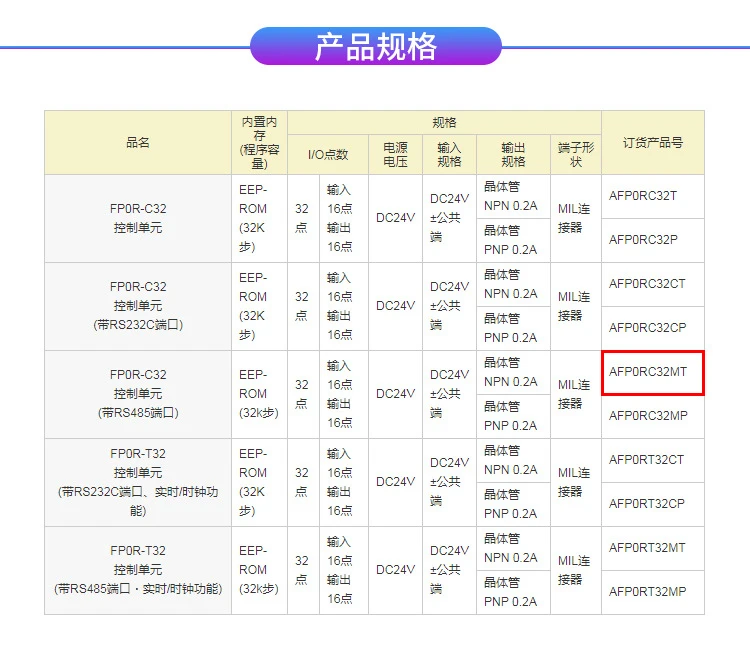Click the 端子形状 header cell
The height and width of the screenshot is (659, 750).
[x=576, y=154]
